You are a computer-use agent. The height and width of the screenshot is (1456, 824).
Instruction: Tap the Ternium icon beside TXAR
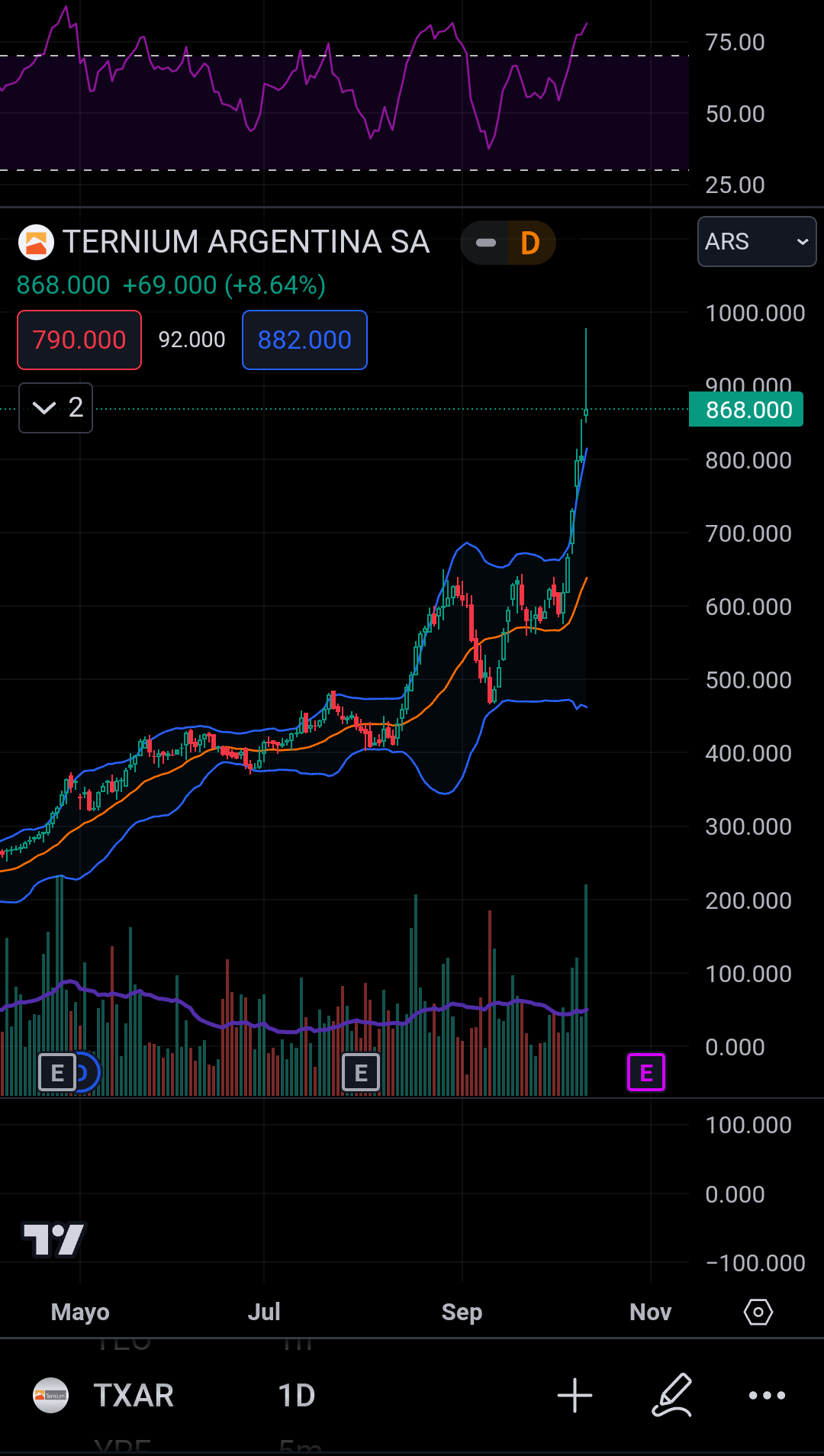(51, 1396)
